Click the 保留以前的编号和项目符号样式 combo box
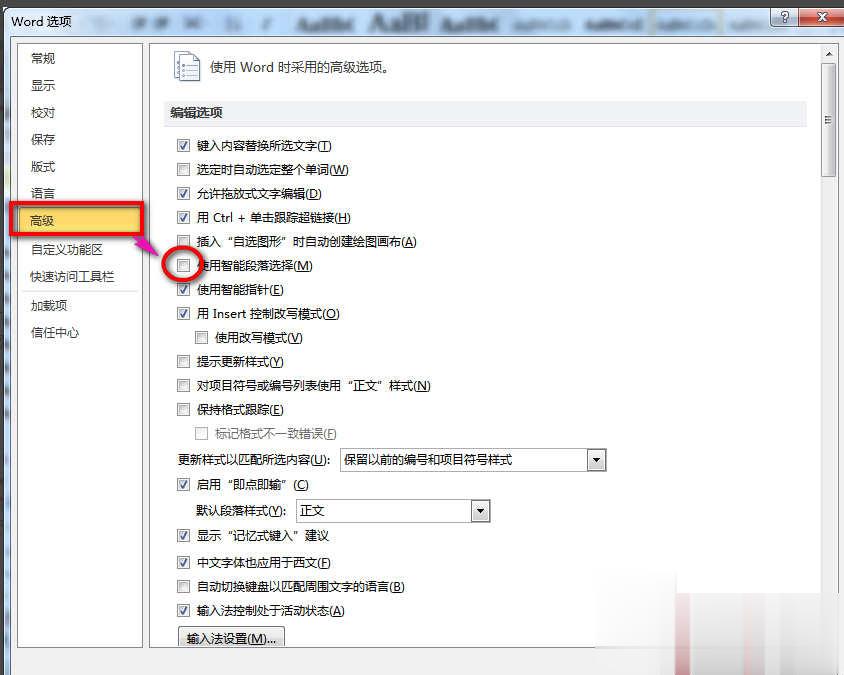844x675 pixels. (x=473, y=460)
